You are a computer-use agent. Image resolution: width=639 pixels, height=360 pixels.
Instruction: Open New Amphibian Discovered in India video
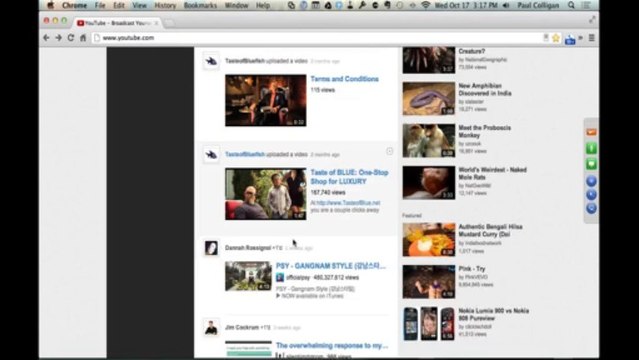click(485, 90)
